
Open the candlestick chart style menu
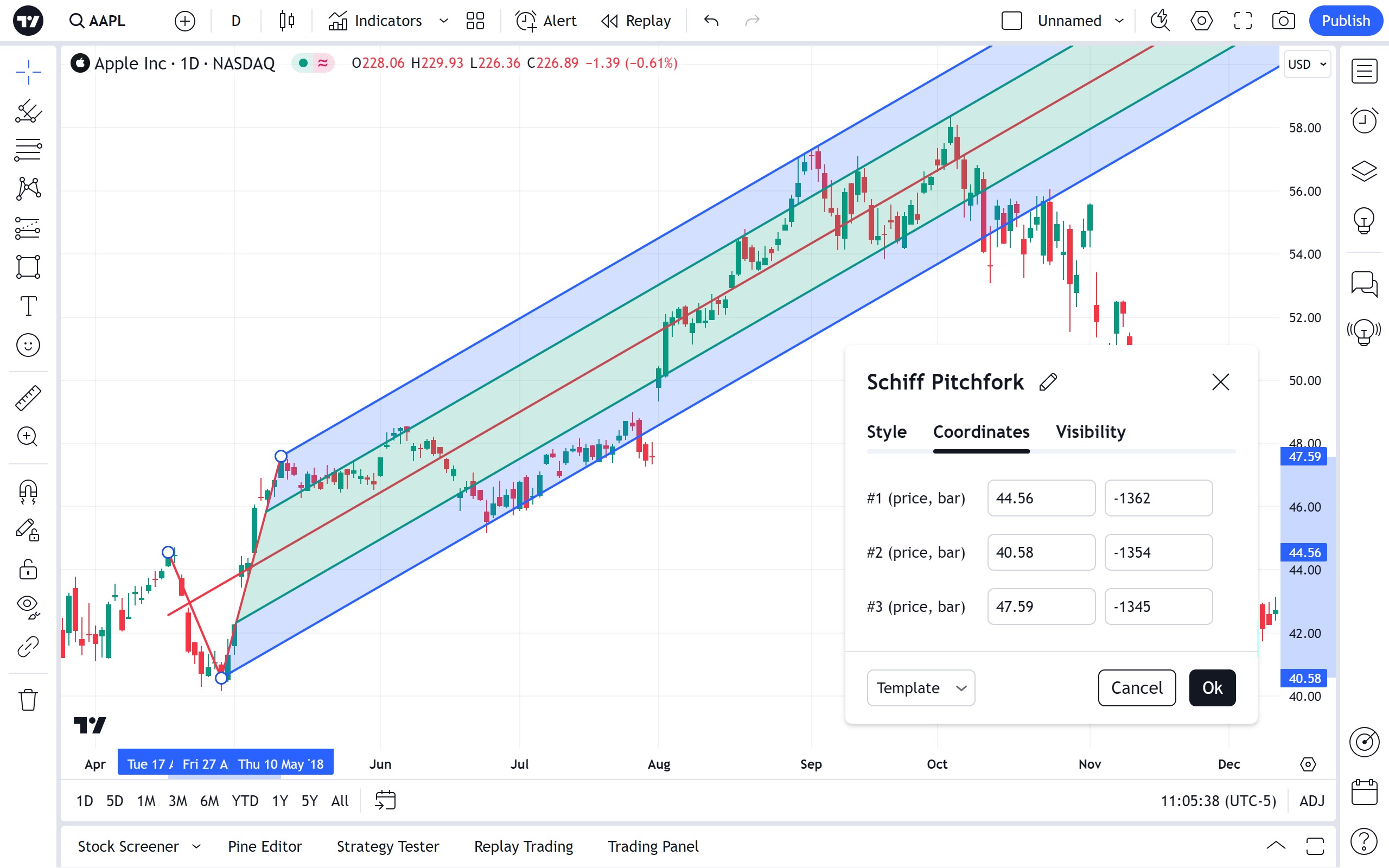coord(286,21)
